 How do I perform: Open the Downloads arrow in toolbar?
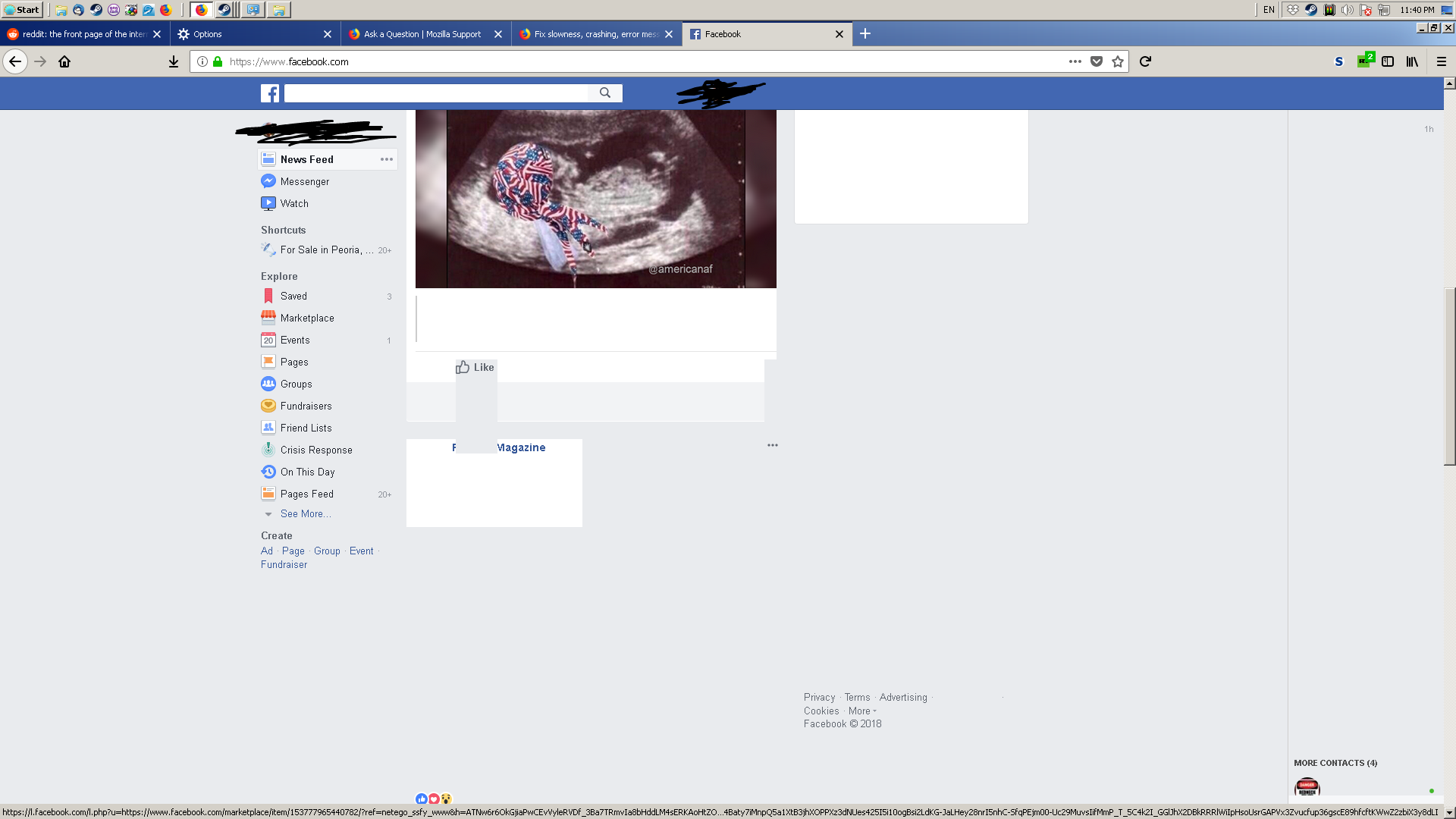(x=173, y=61)
